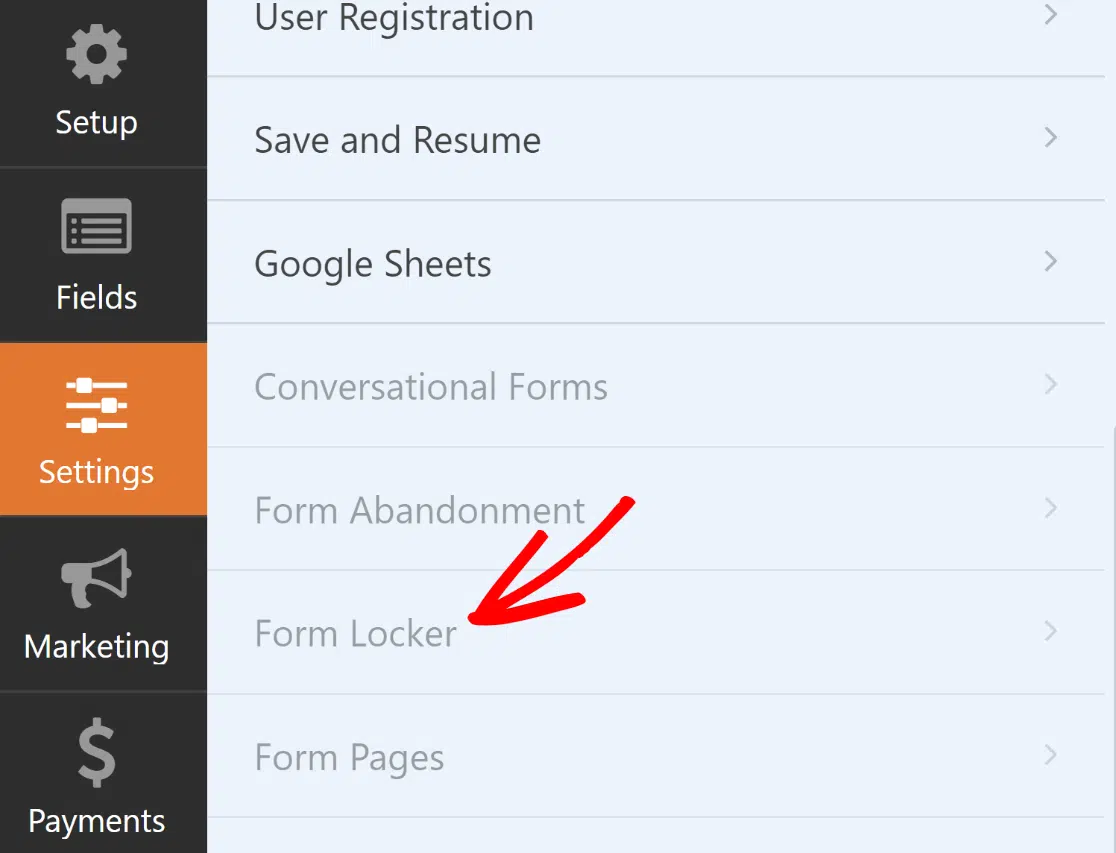Expand Conversational Forms chevron arrow
The width and height of the screenshot is (1116, 853).
(1051, 384)
